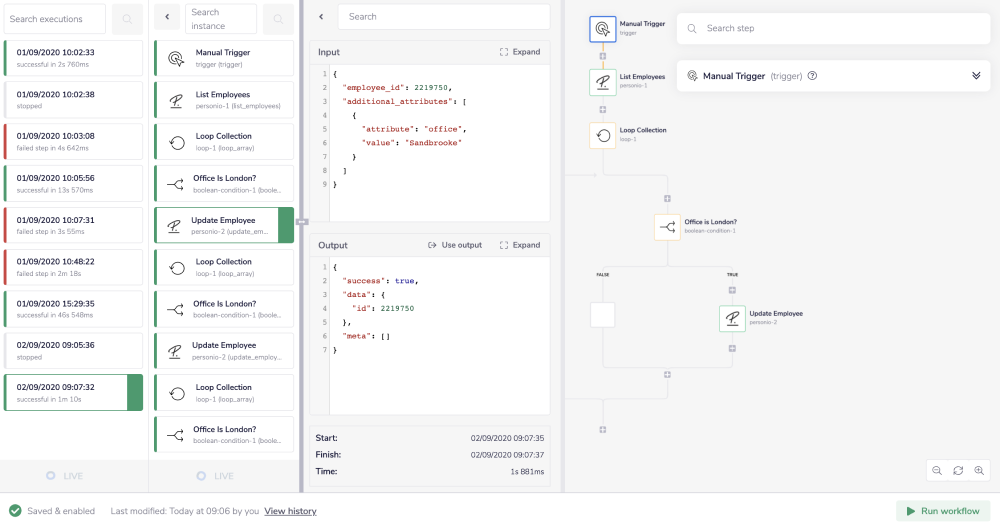Select the Loop Collection node on canvas
Image resolution: width=1000 pixels, height=526 pixels.
(603, 135)
